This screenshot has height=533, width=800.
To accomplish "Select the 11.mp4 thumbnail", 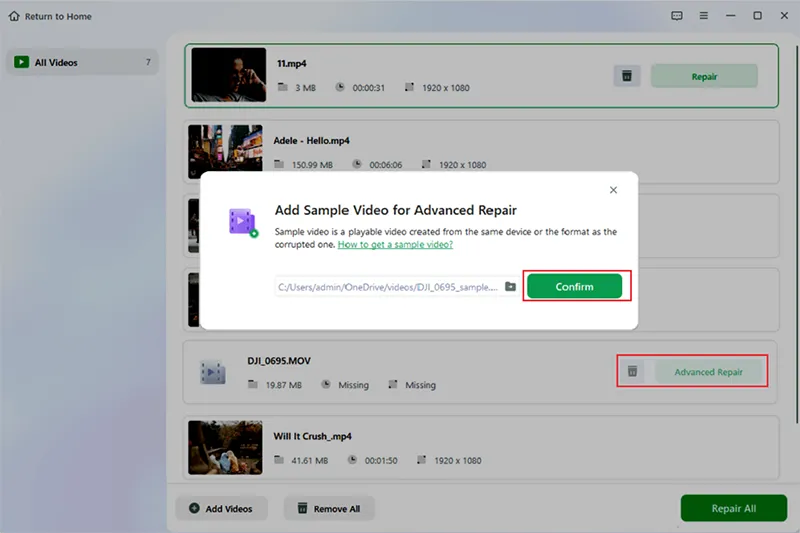I will coord(229,75).
